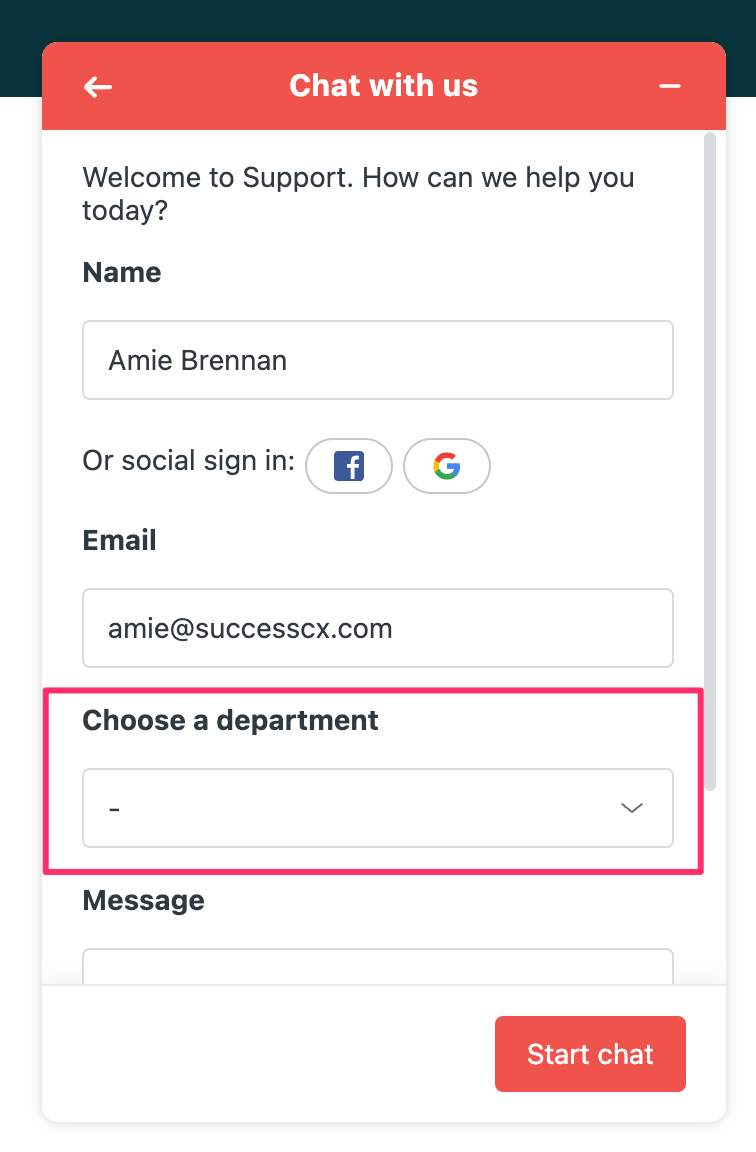Click the back arrow in chat header
This screenshot has width=756, height=1152.
tap(98, 87)
